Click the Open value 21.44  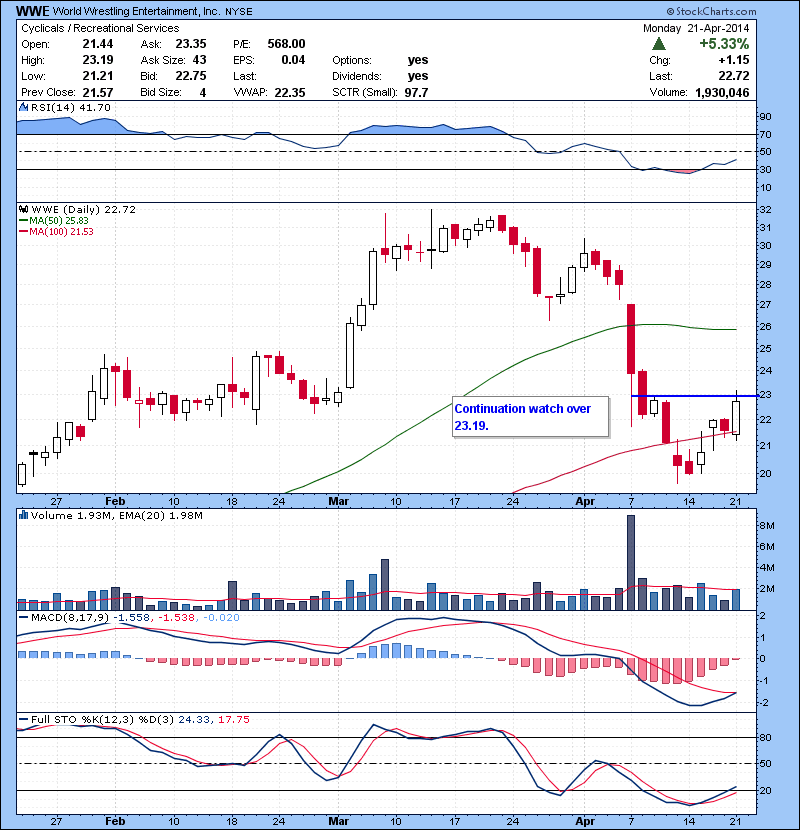point(98,44)
